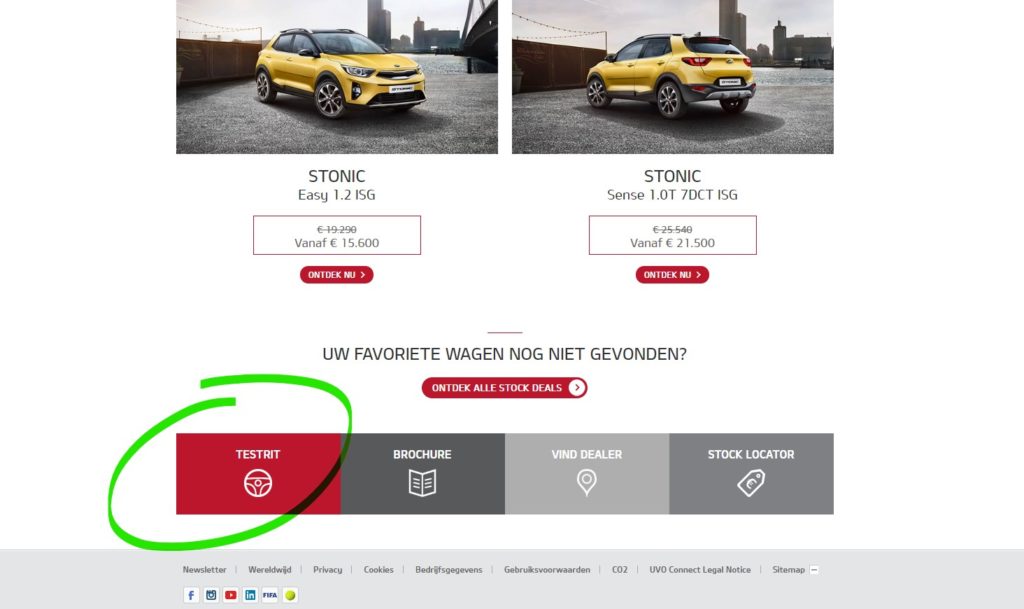This screenshot has width=1024, height=609.
Task: Click Ontdek Nu under Stonic Sense 1.0T
Action: click(x=672, y=275)
